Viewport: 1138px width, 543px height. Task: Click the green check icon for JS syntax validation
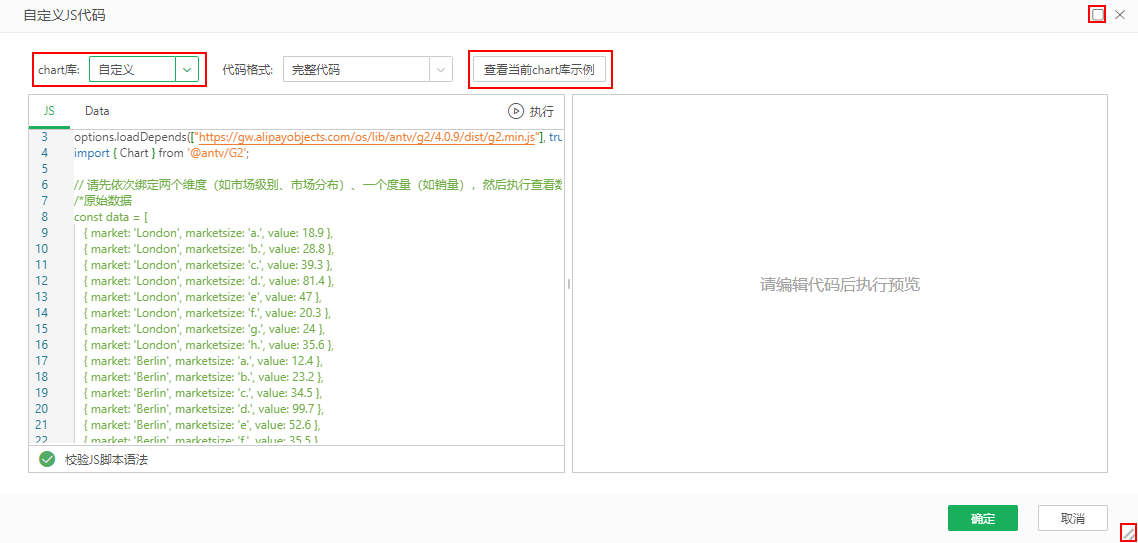46,459
